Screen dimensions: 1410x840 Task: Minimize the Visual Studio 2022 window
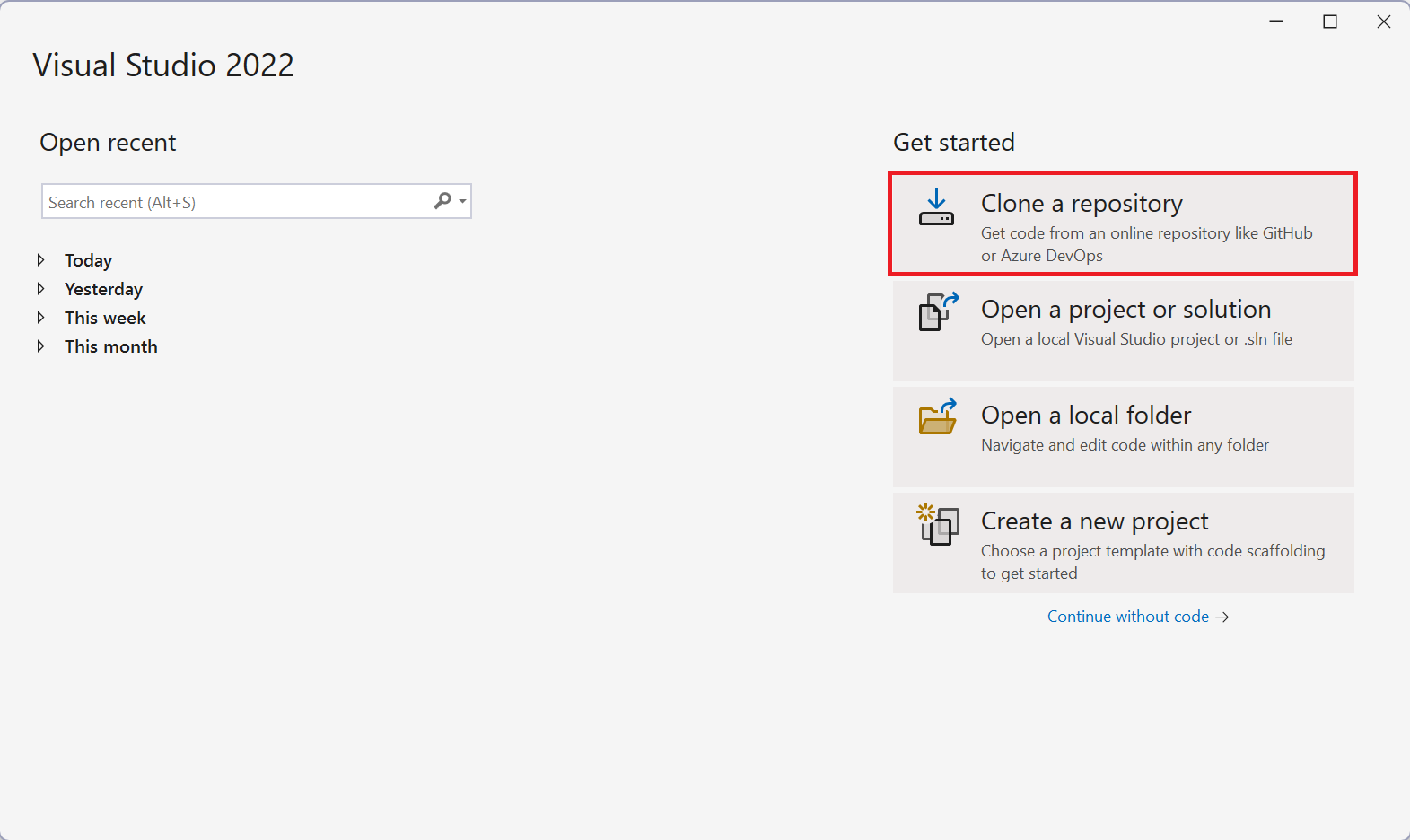[1276, 22]
